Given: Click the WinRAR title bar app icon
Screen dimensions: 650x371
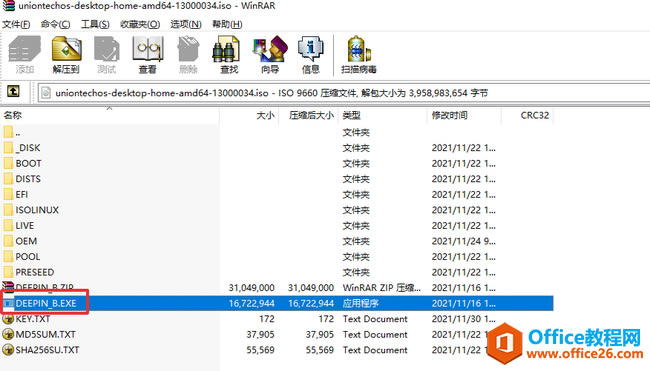Looking at the screenshot, I should pos(8,5).
